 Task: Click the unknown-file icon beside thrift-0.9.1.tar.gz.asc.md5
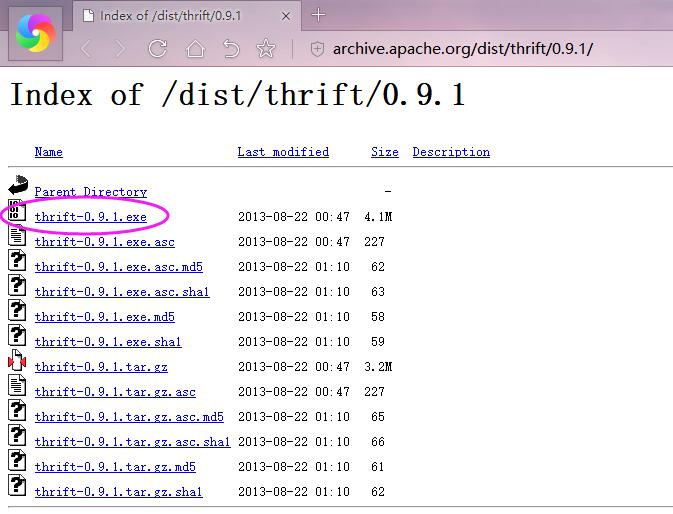click(x=17, y=411)
